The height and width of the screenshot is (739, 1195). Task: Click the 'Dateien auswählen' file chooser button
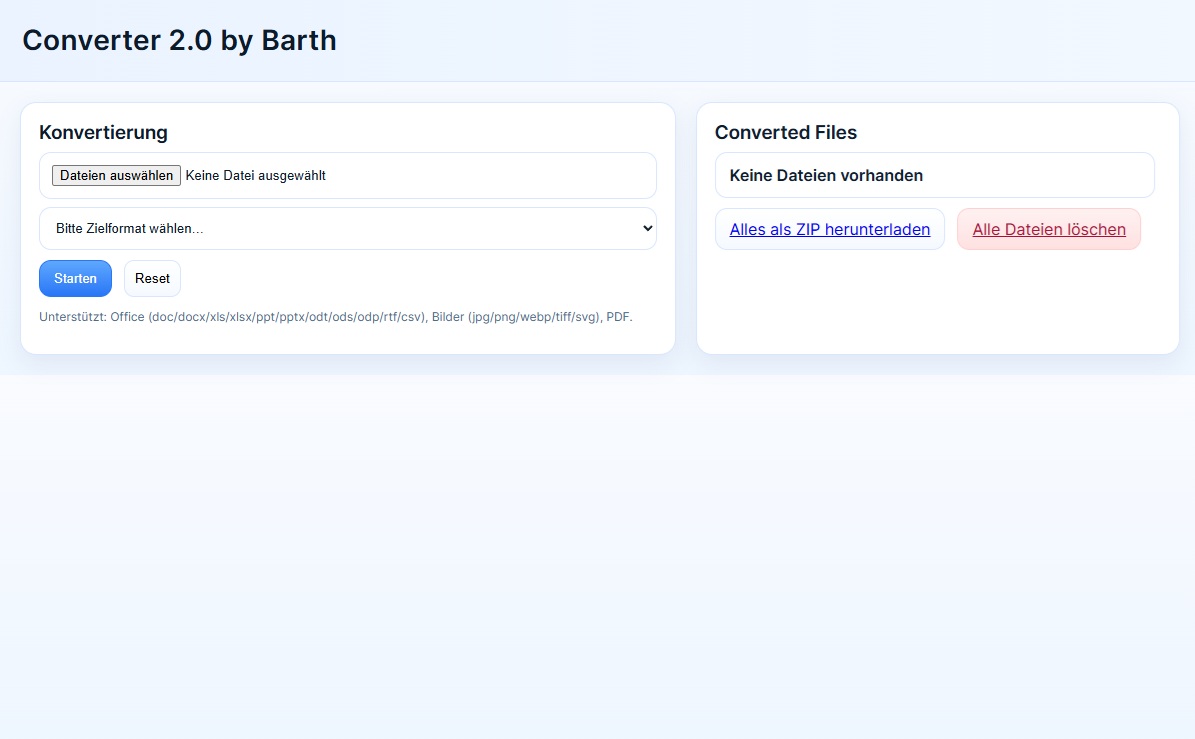tap(116, 176)
